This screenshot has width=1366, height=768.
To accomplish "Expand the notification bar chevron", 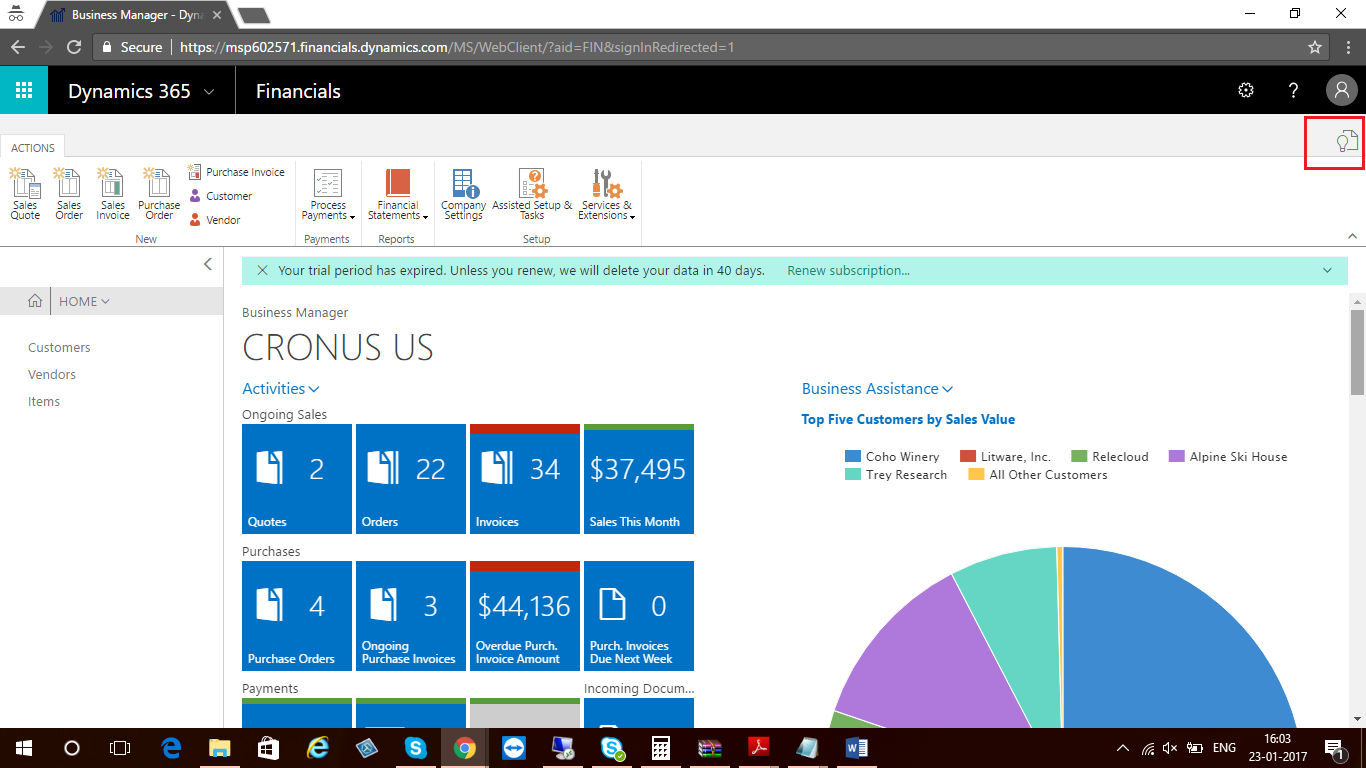I will click(x=1328, y=270).
